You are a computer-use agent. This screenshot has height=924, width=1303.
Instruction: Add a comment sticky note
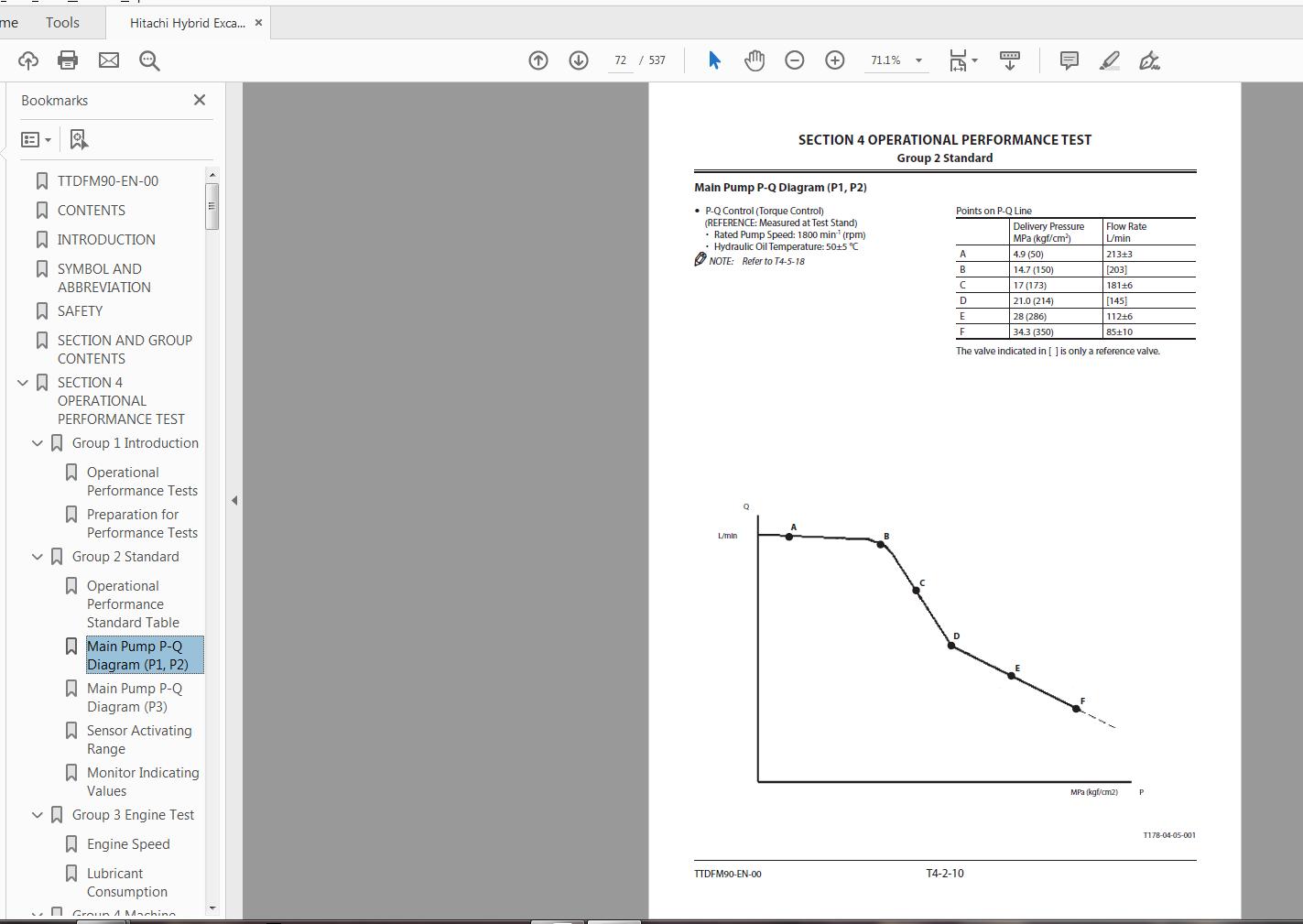coord(1069,60)
